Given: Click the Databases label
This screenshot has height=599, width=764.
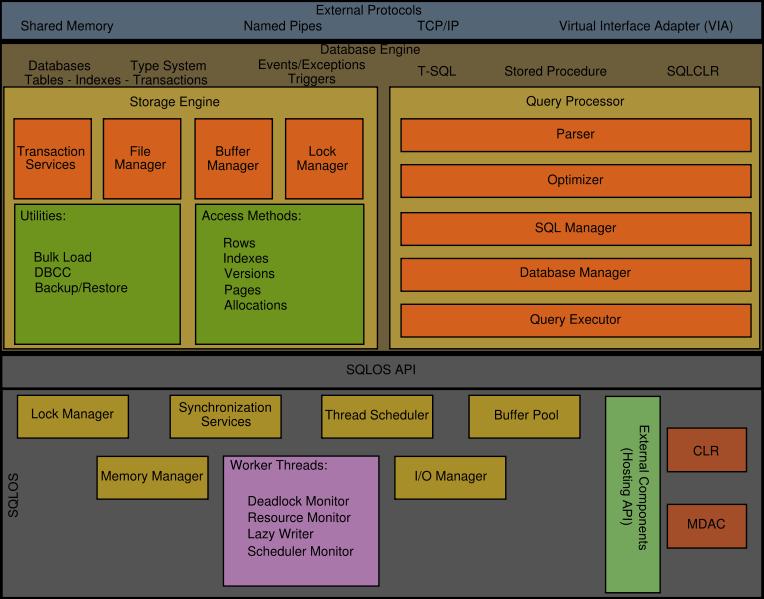Looking at the screenshot, I should (x=59, y=66).
